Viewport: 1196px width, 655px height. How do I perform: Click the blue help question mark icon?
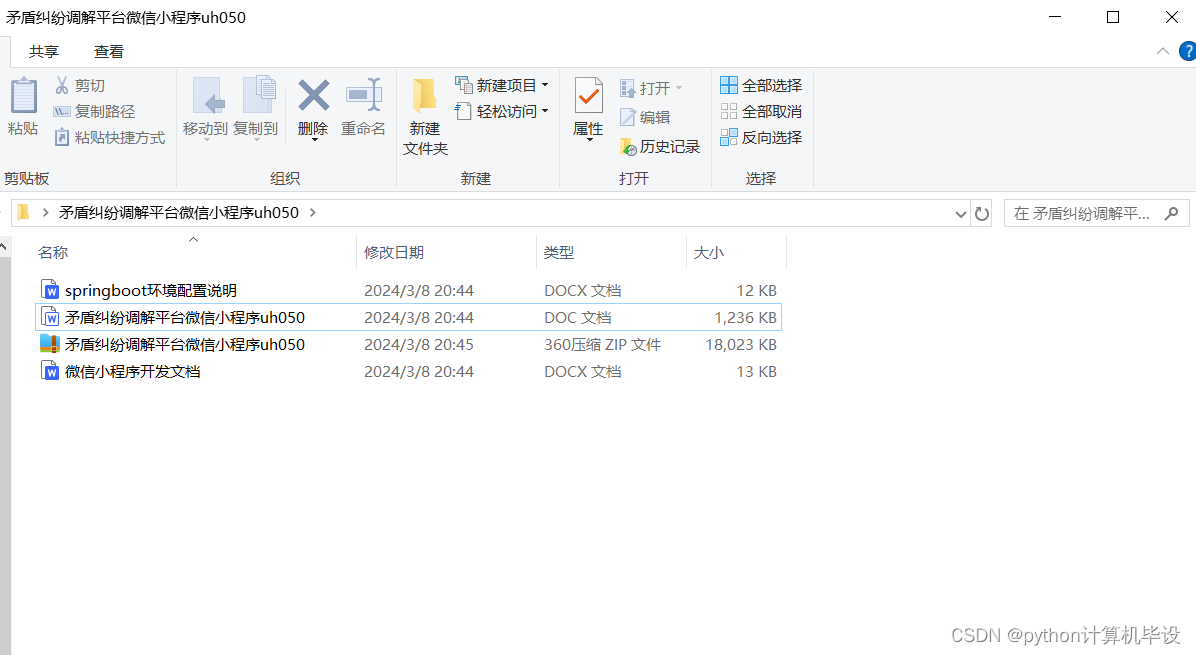coord(1188,51)
